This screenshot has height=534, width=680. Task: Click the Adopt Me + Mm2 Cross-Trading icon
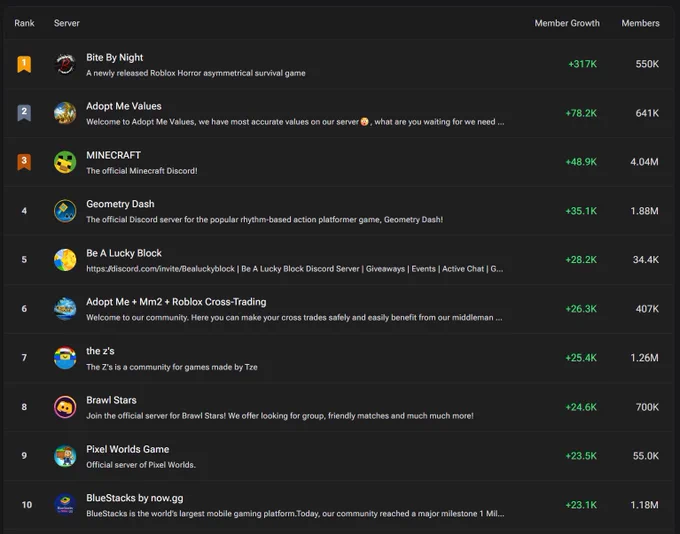(x=65, y=309)
